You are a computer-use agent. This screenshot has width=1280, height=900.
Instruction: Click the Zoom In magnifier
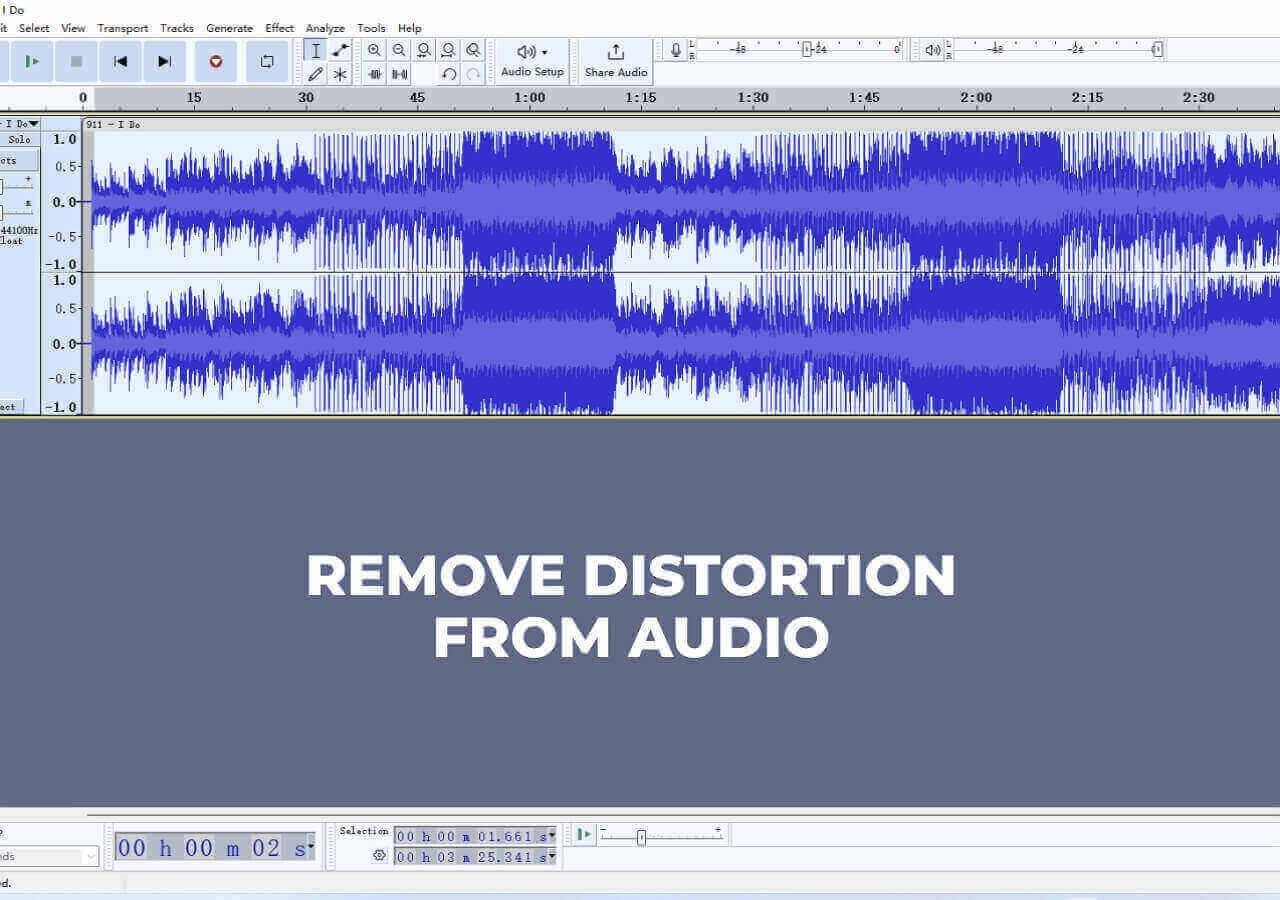pos(374,50)
